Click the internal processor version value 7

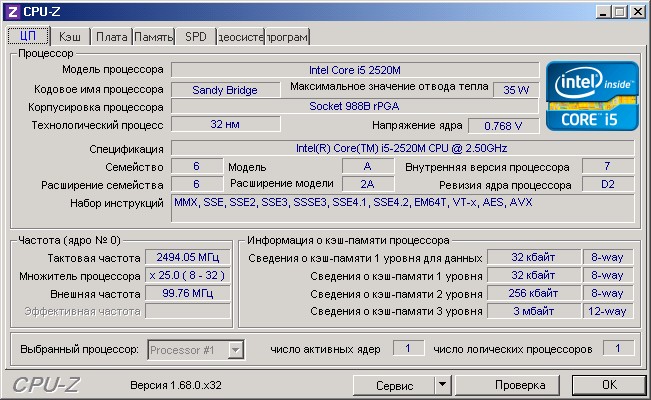coord(608,166)
